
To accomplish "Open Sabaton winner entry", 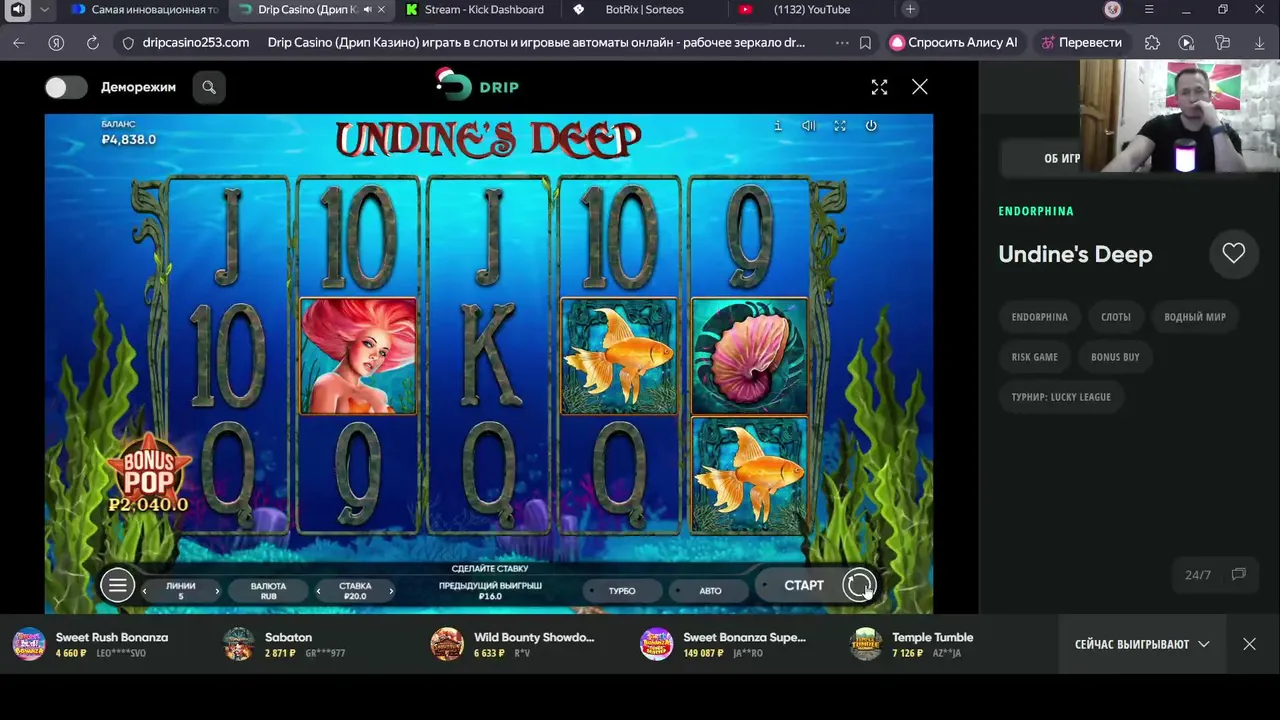I will [287, 644].
